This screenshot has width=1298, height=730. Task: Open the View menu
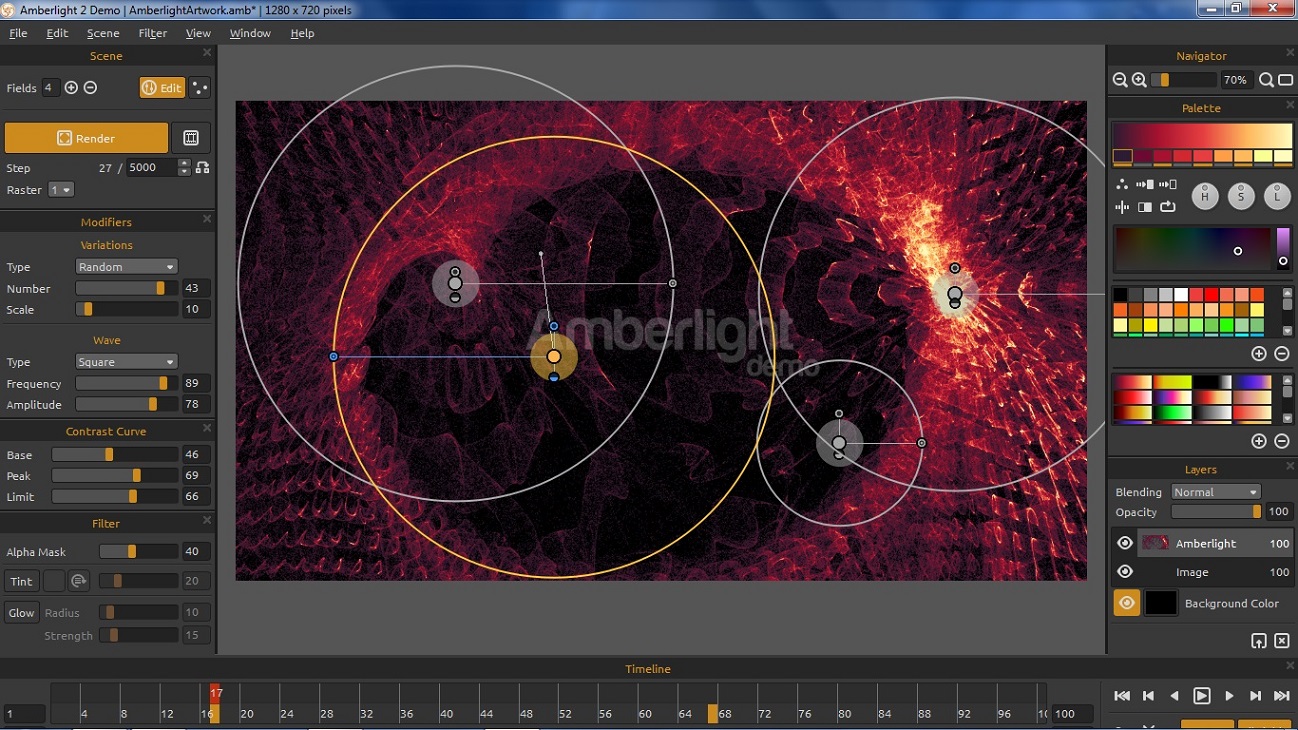point(198,33)
